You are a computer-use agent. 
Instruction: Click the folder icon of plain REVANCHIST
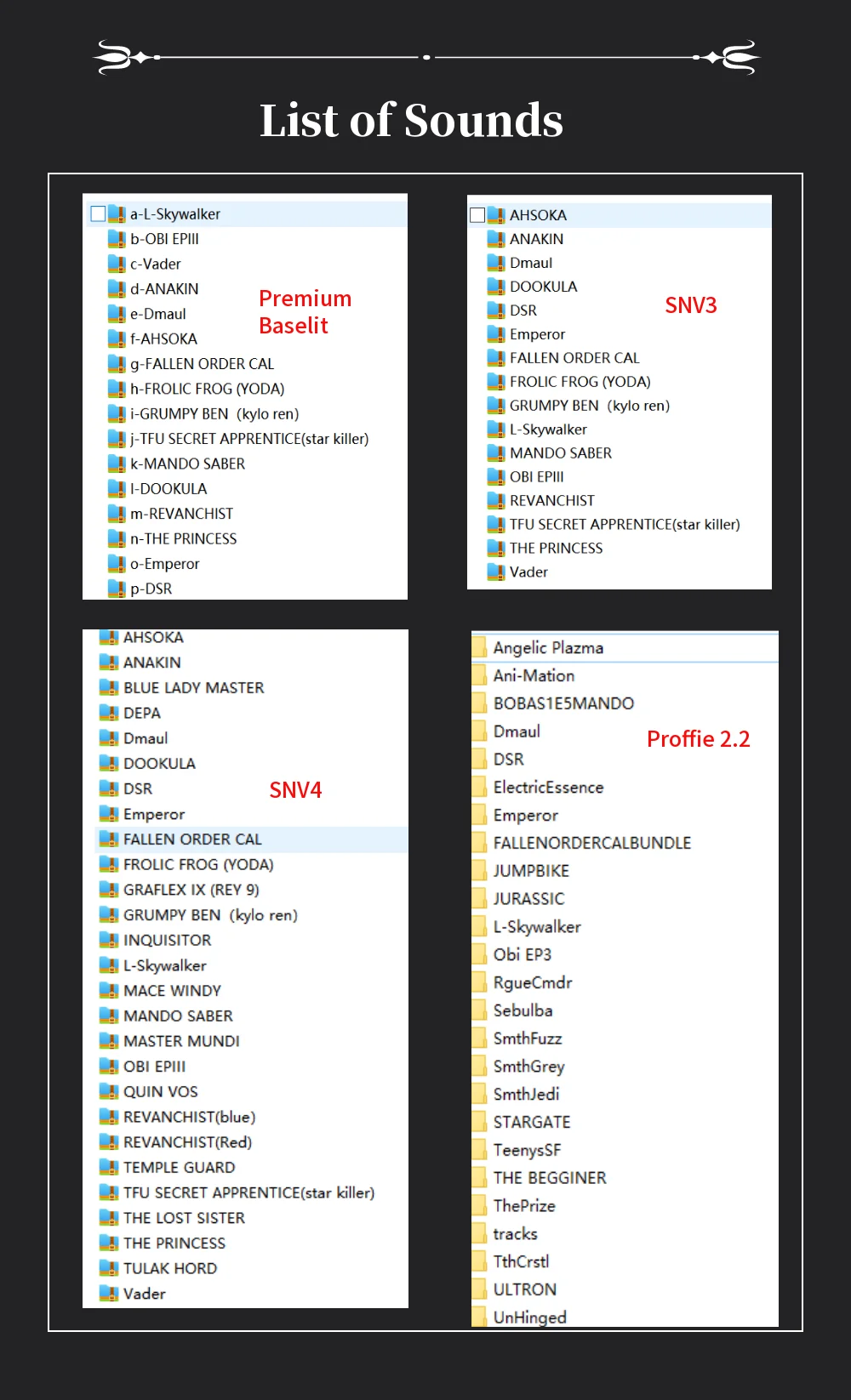[x=496, y=501]
